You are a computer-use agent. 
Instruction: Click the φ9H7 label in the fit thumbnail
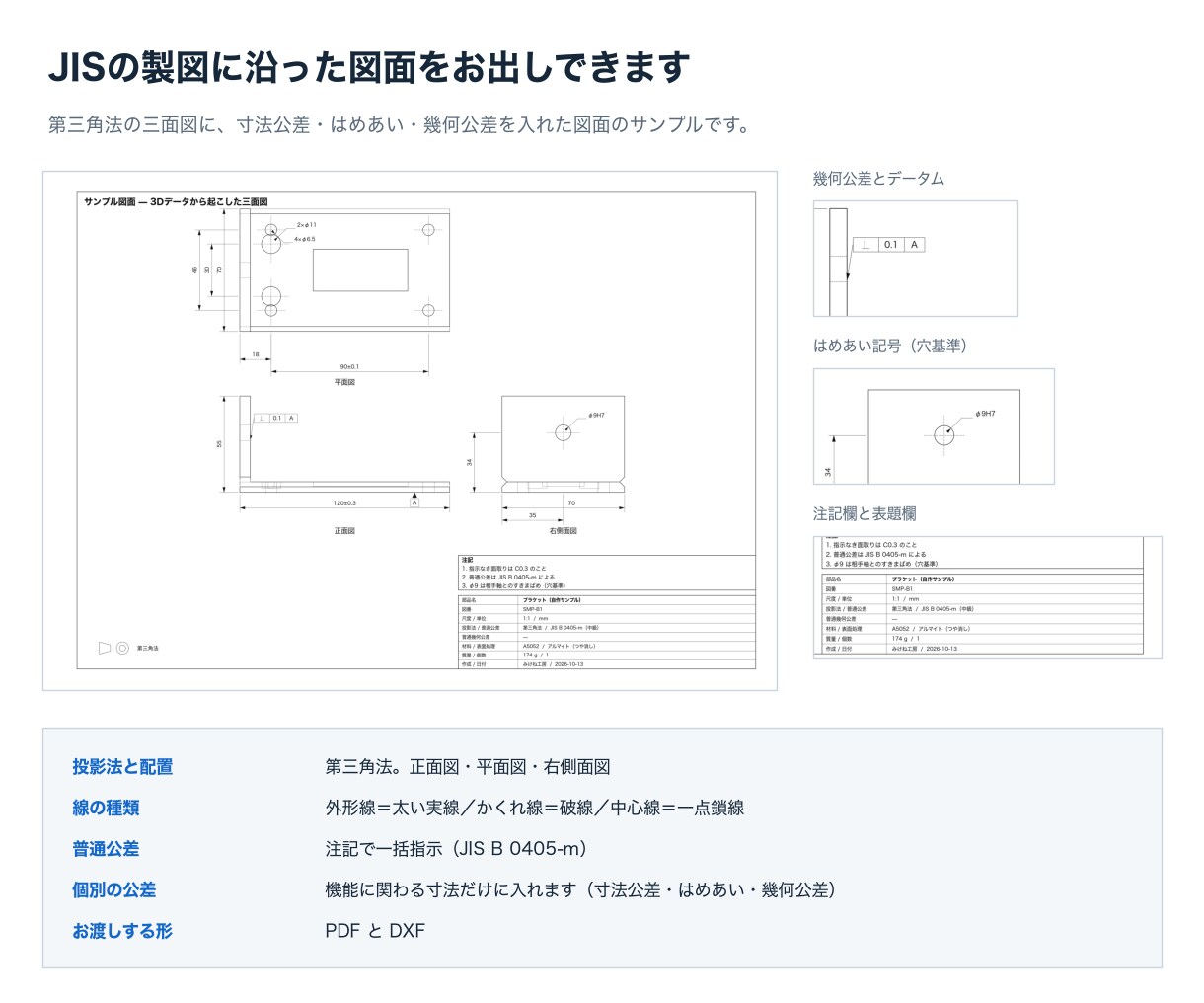pos(985,414)
